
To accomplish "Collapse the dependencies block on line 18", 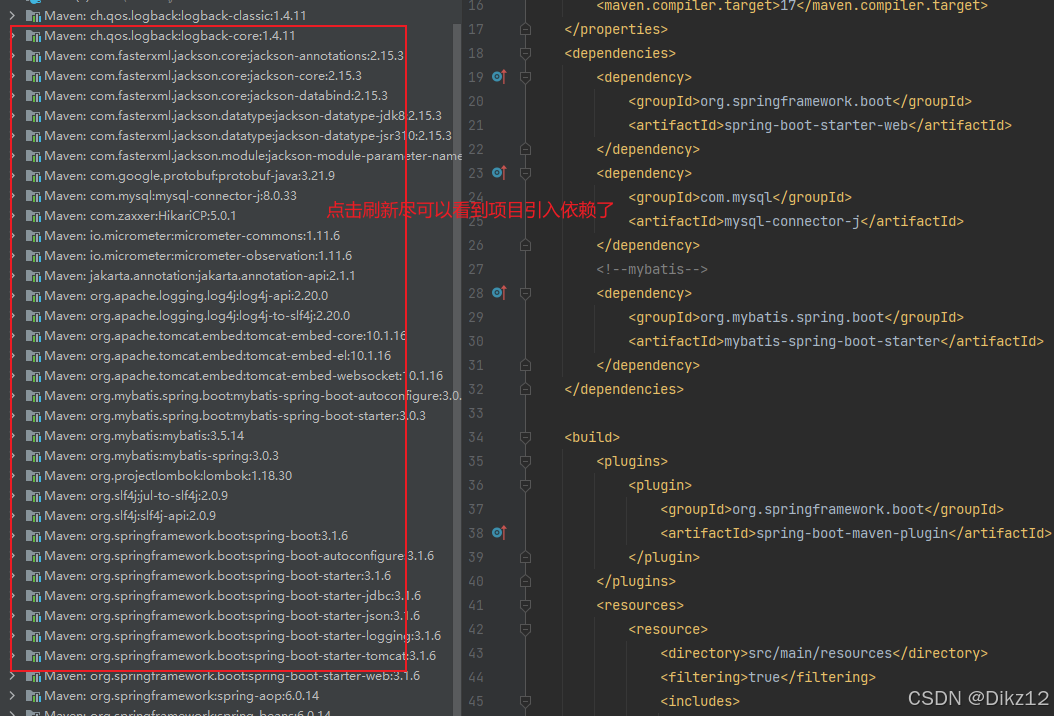I will [526, 53].
